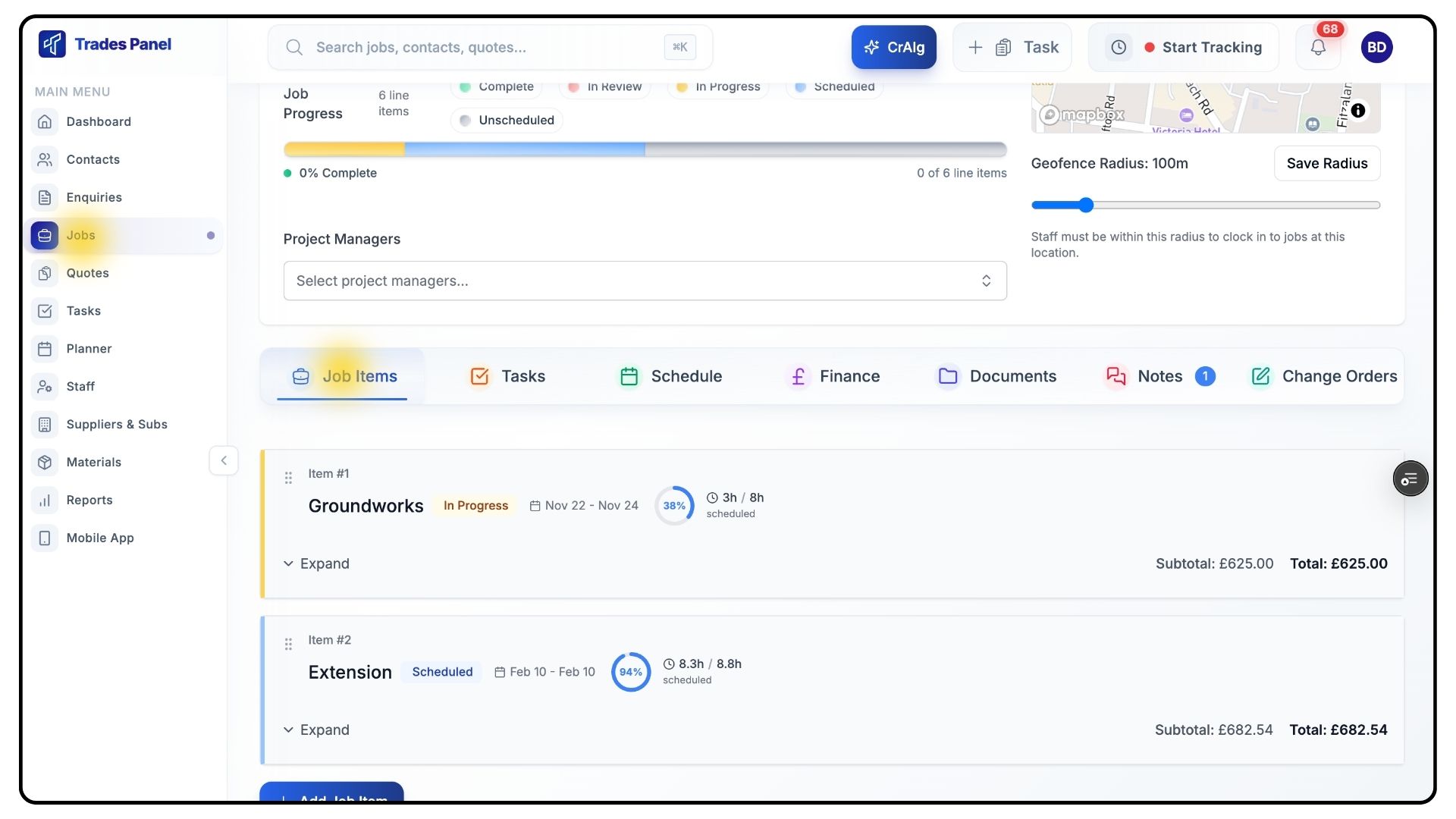The width and height of the screenshot is (1456, 819).
Task: Open the Materials sidebar icon
Action: pos(45,463)
